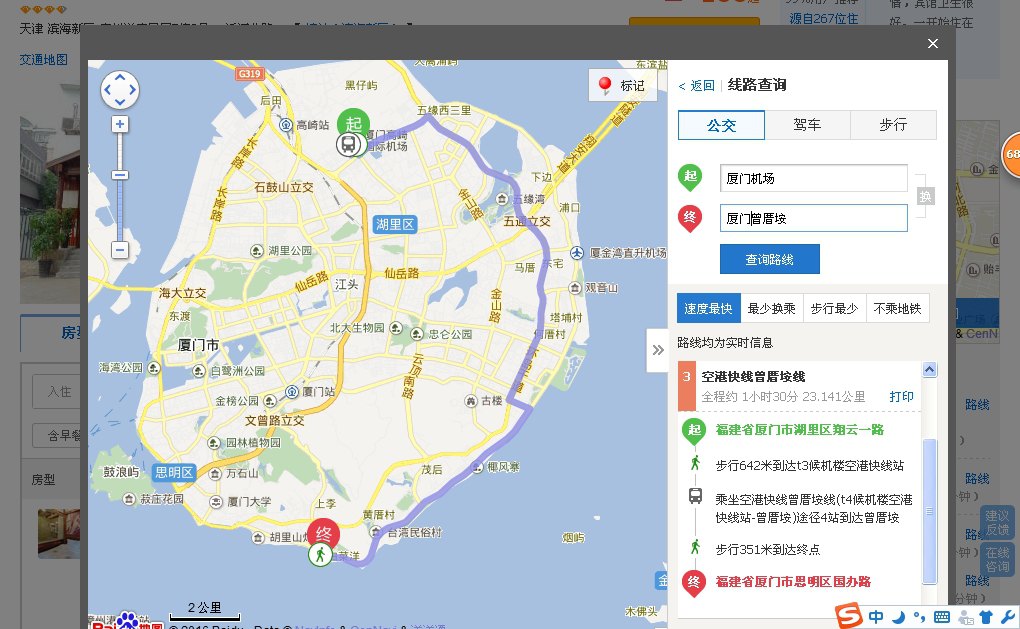
Task: Open the Sogou soft keyboard icon
Action: [x=941, y=617]
